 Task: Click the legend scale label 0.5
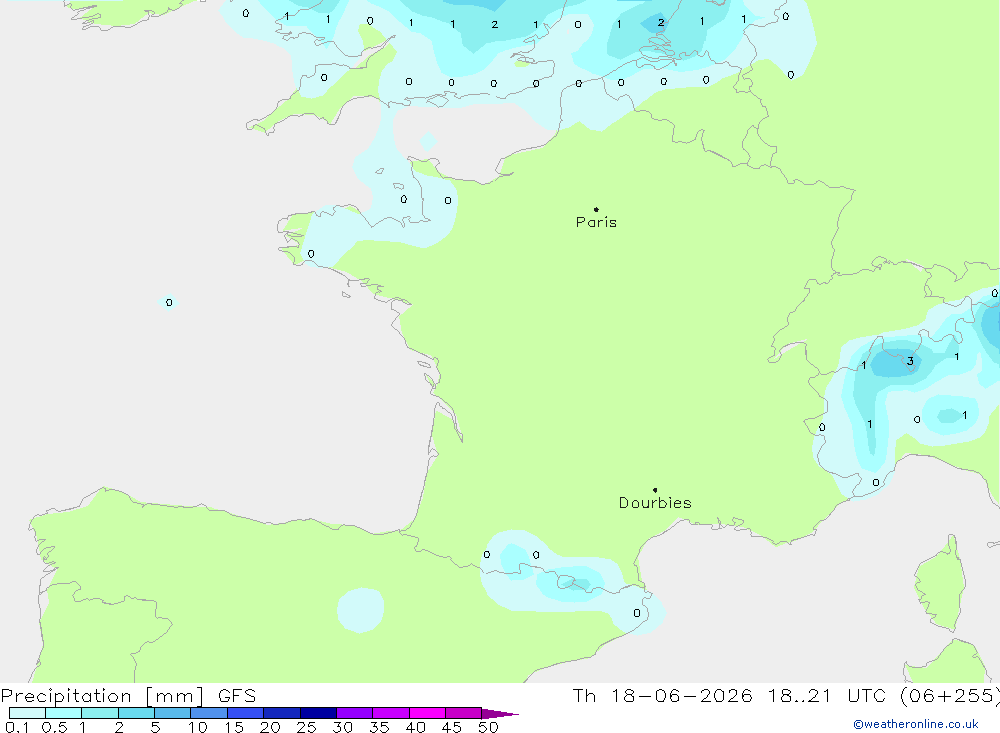click(x=54, y=727)
